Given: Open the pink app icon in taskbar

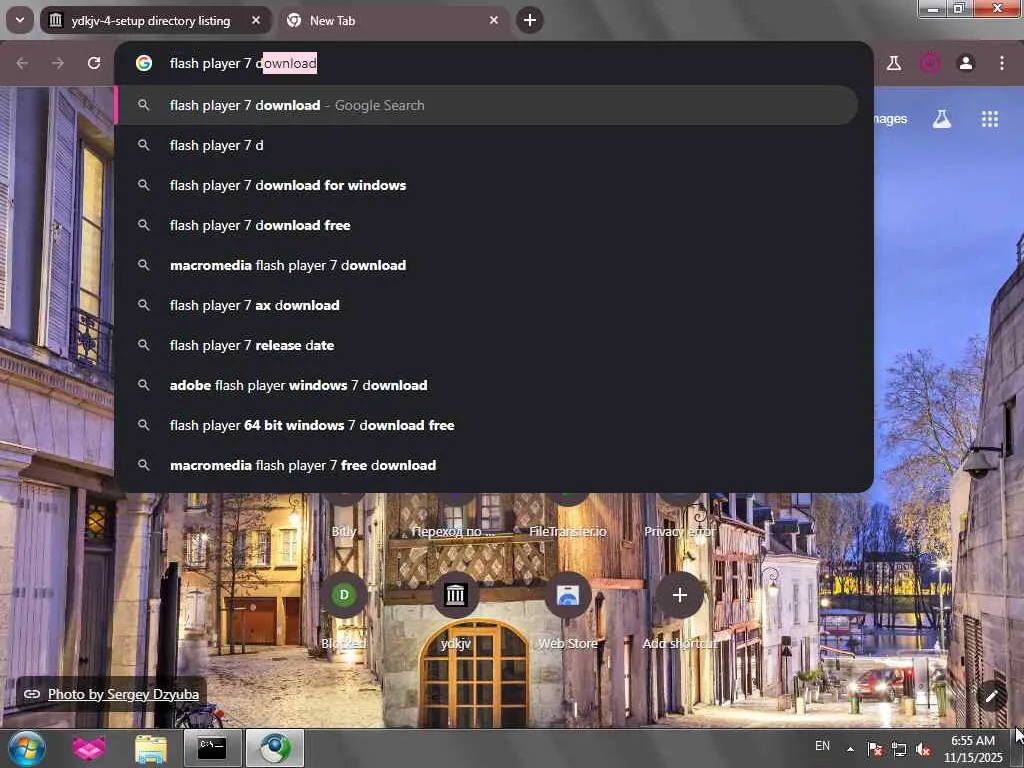Looking at the screenshot, I should (89, 748).
